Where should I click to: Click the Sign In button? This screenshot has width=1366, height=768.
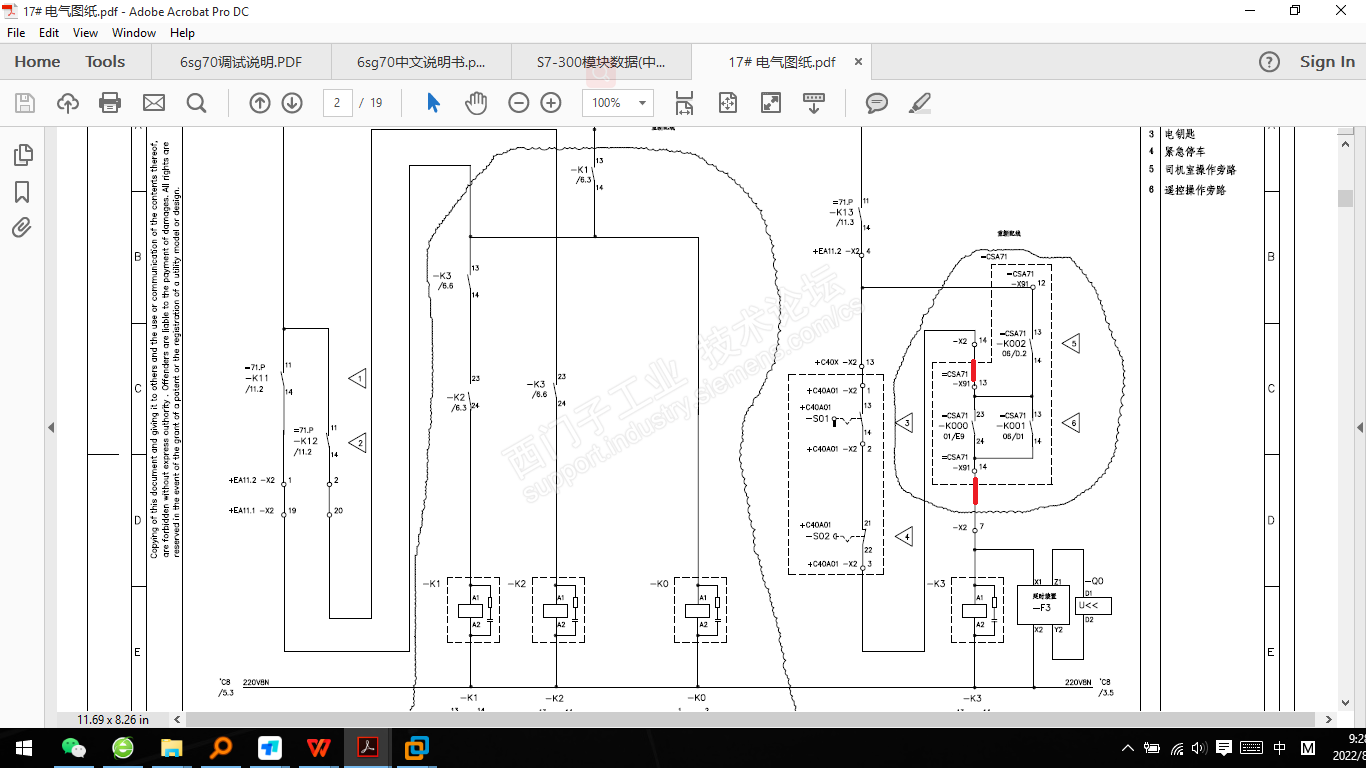click(1327, 62)
